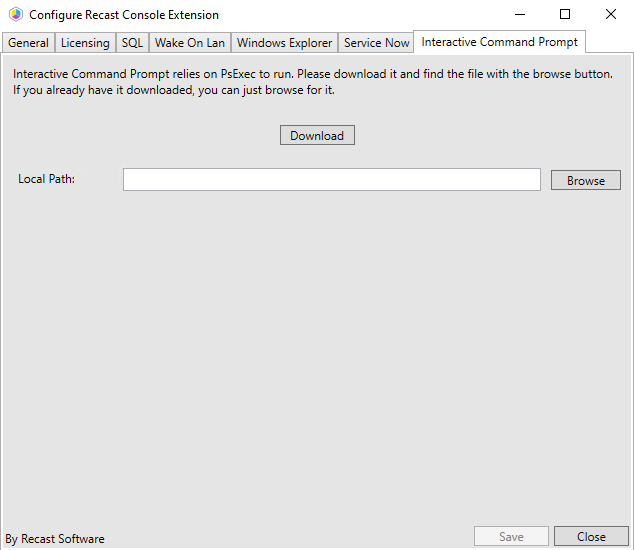Browse for the PsExec file

tap(585, 180)
